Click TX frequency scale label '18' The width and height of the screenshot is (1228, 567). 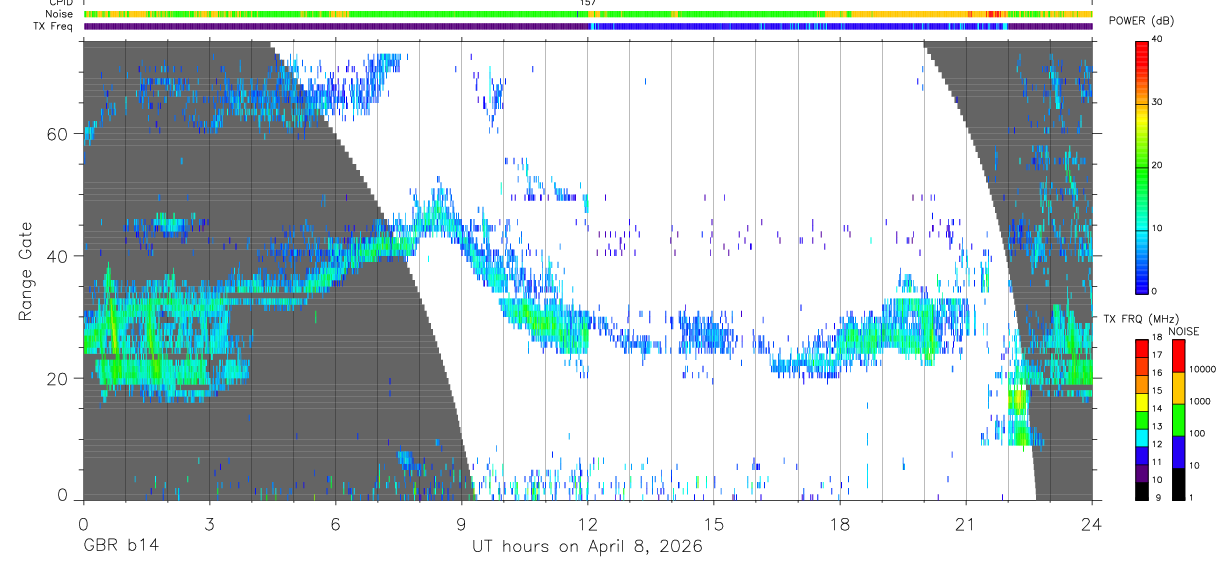click(x=1158, y=340)
